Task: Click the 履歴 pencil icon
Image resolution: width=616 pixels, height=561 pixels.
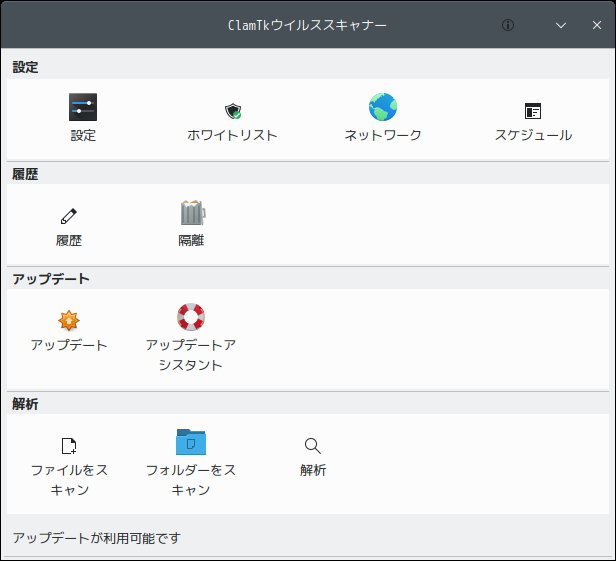Action: click(69, 216)
